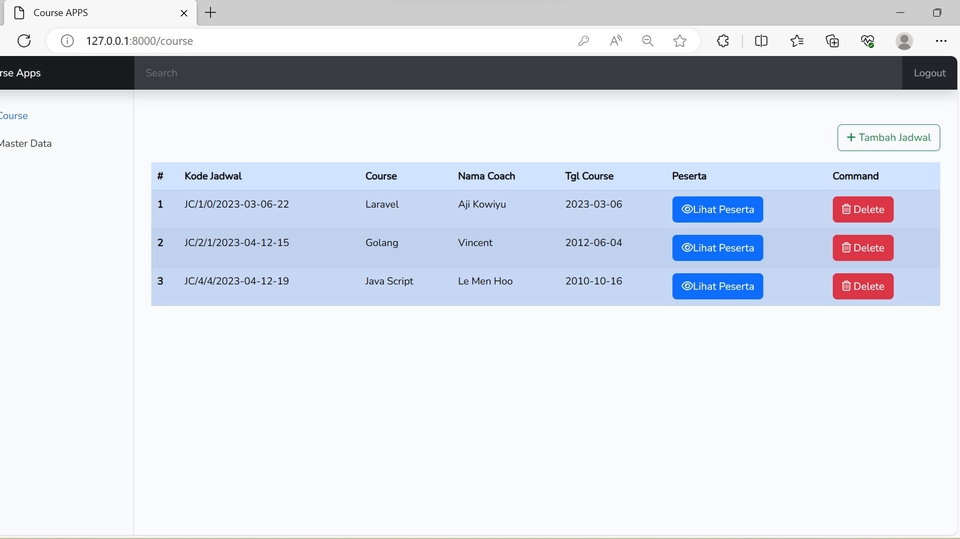This screenshot has width=960, height=539.
Task: Open the password manager key icon
Action: pos(583,41)
